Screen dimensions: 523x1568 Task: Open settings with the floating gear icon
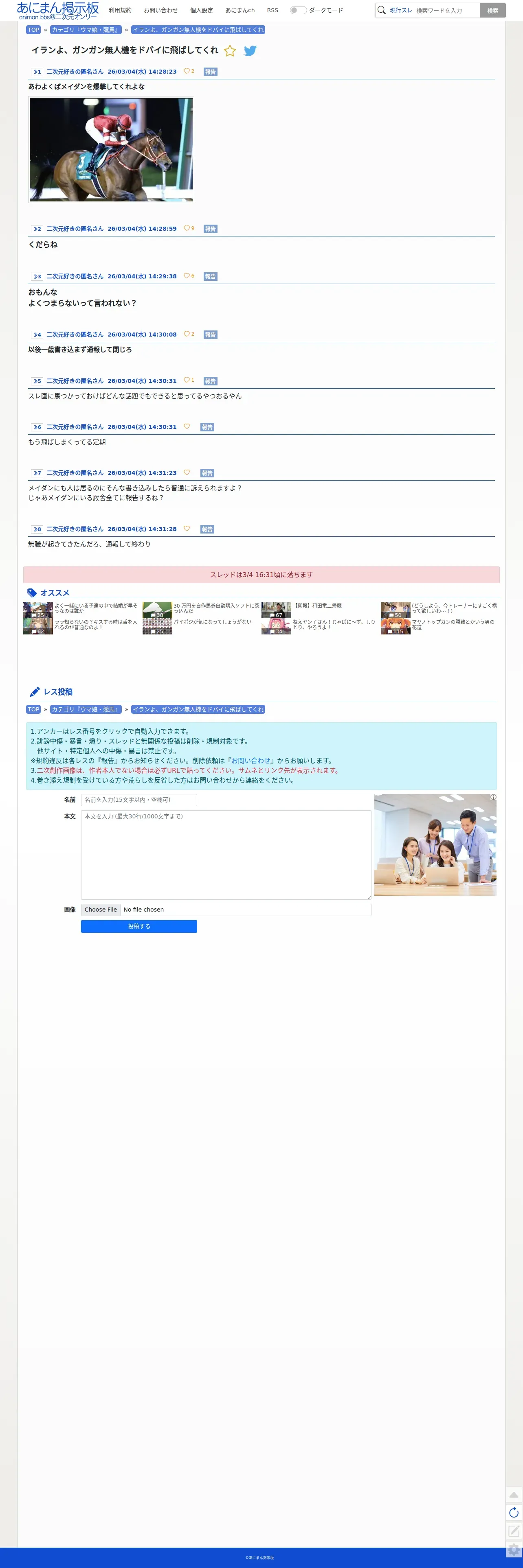[514, 1550]
